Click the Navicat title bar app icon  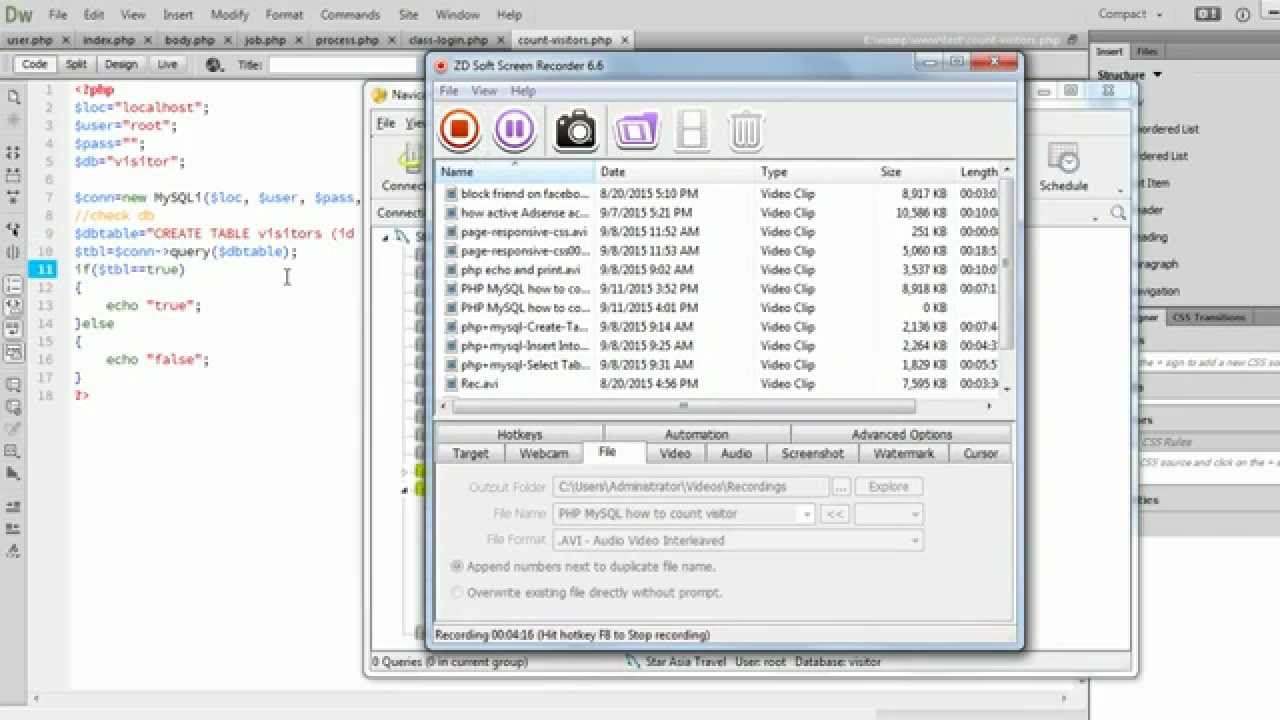tap(380, 95)
